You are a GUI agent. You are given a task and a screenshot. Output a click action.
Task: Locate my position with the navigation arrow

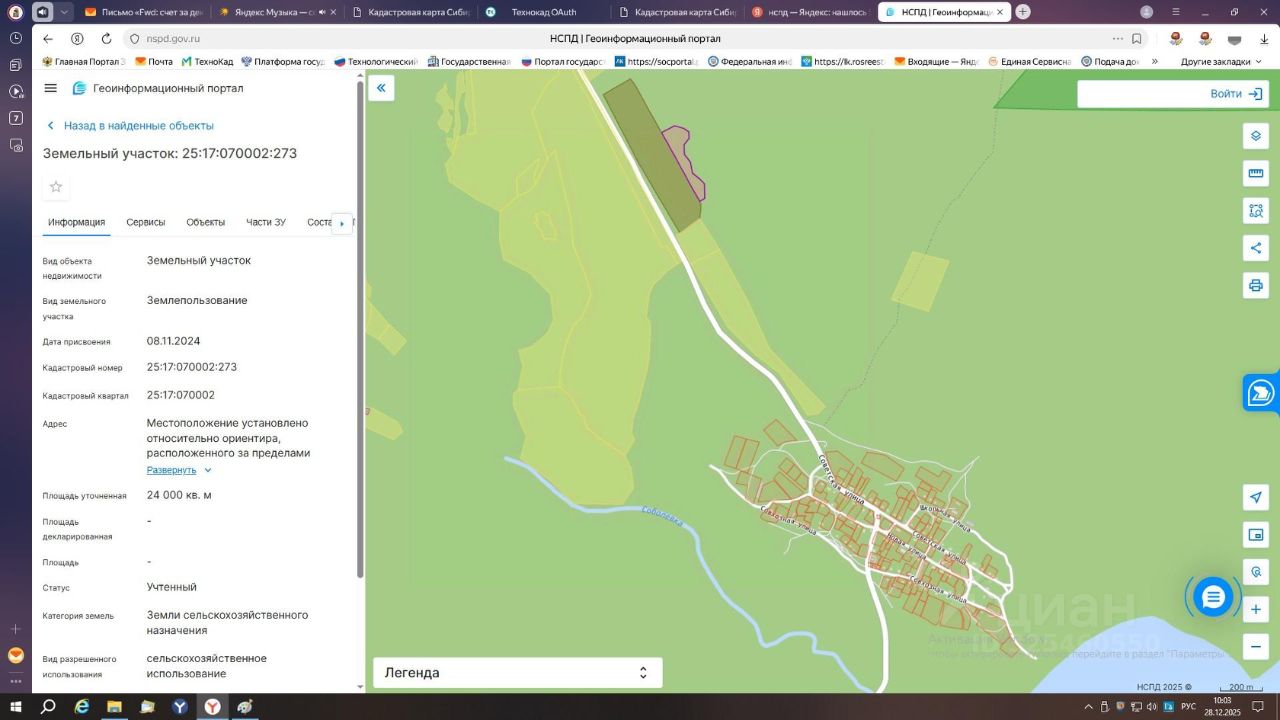tap(1256, 497)
